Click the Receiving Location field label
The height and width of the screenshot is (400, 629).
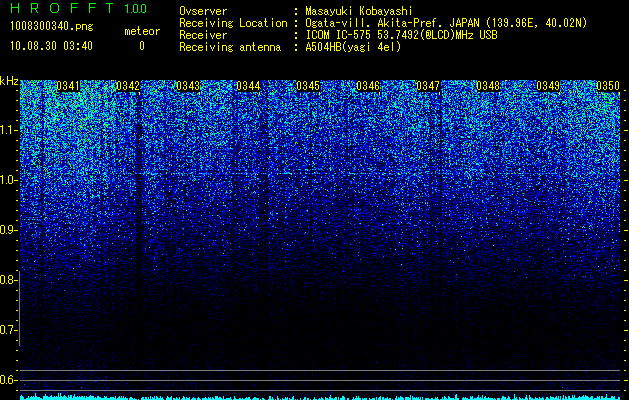pos(233,24)
